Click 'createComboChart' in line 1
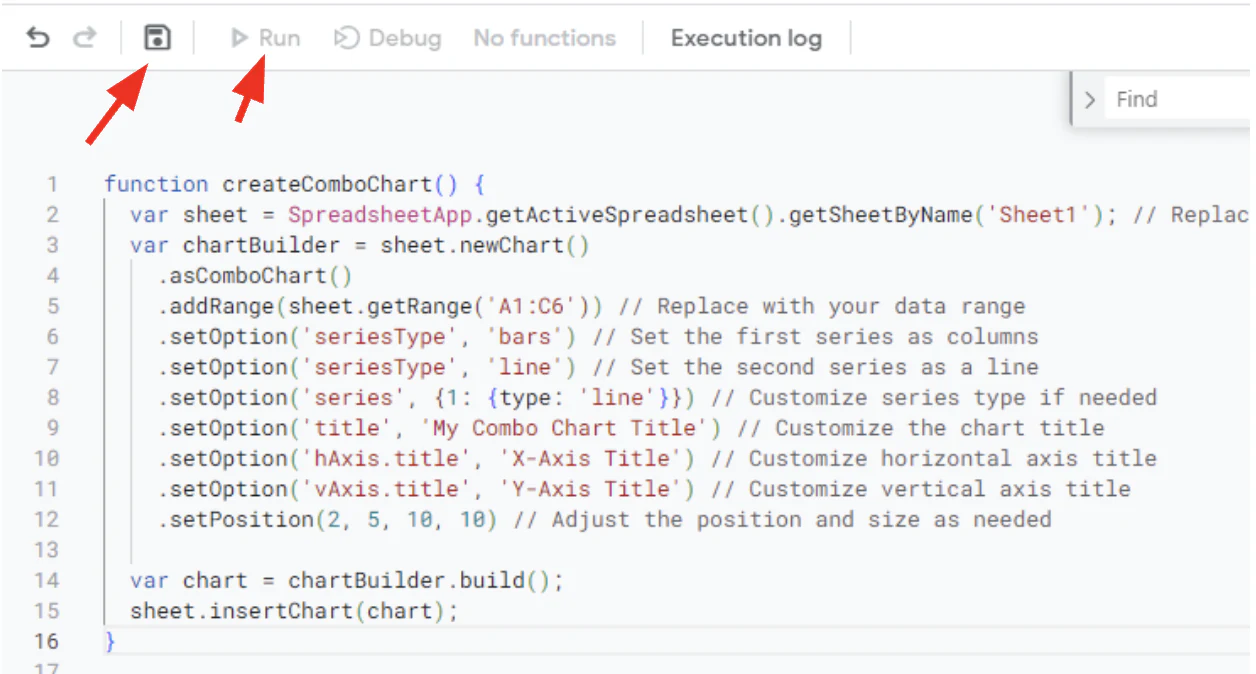1256x674 pixels. pyautogui.click(x=327, y=184)
